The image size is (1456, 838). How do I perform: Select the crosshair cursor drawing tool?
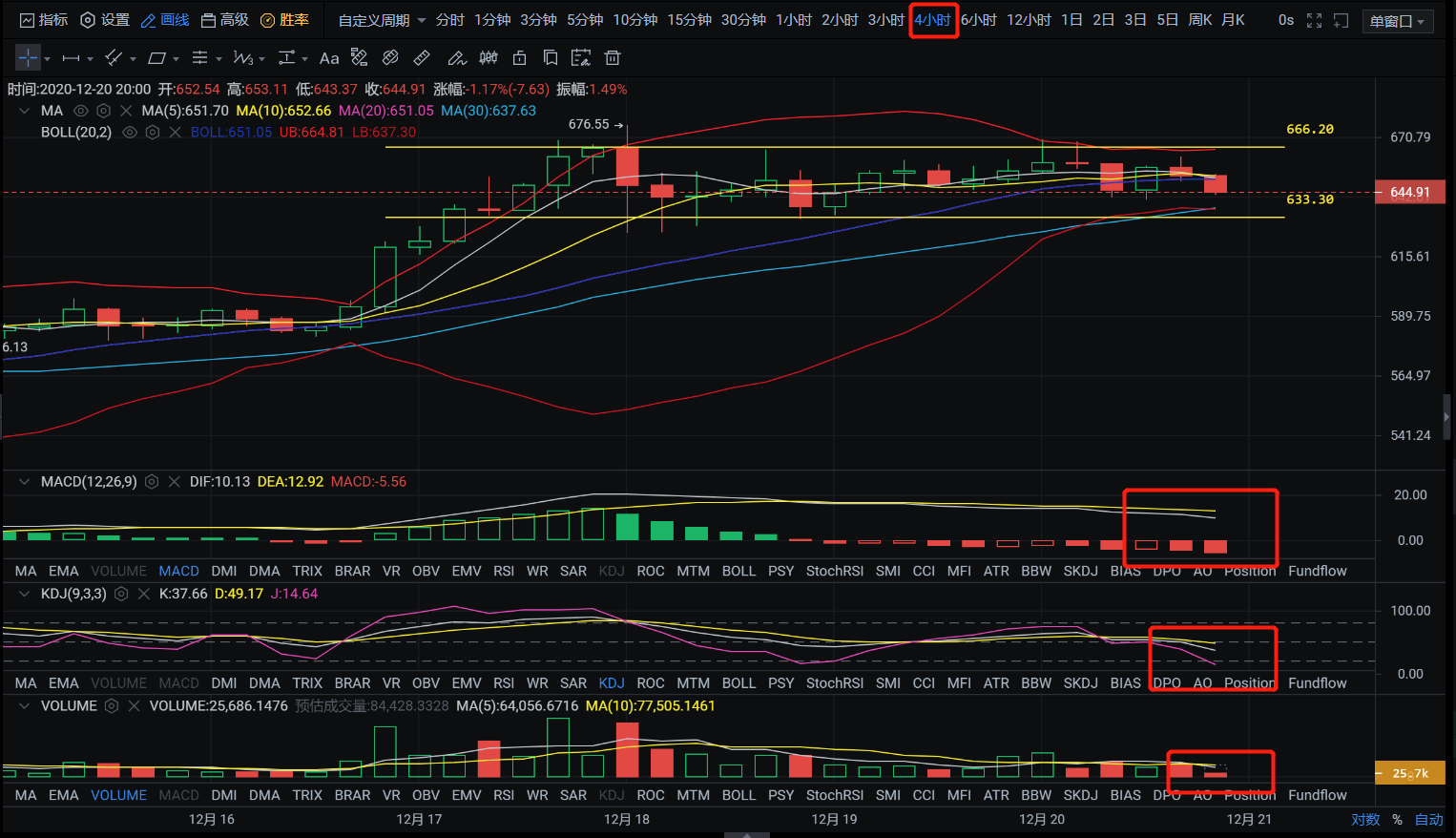[28, 58]
